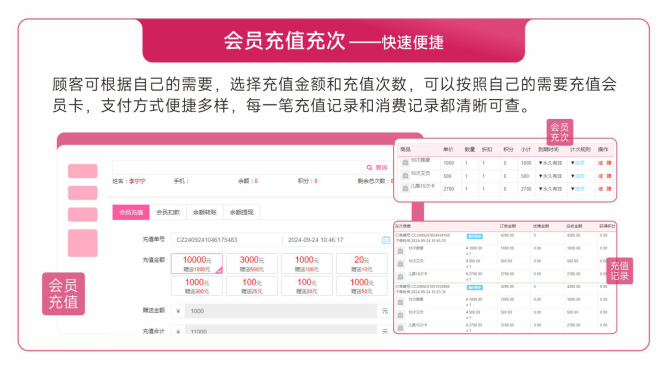Open the calendar icon beside recharge date
Screen dimensions: 665x369
[x=386, y=240]
